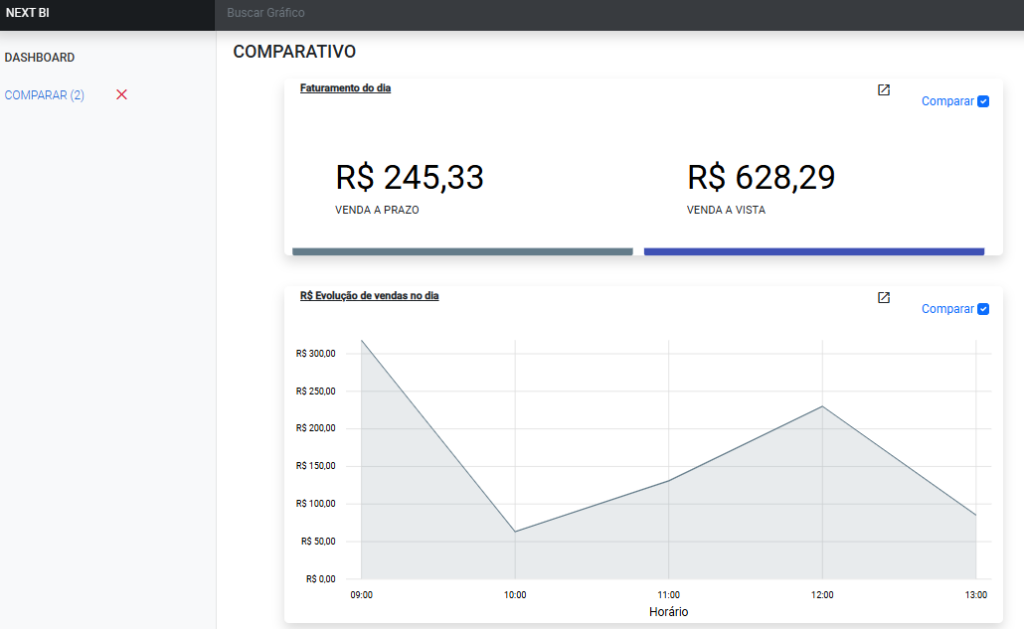Screen dimensions: 1024x629
Task: Click the R$ 200,00 axis label
Action: point(315,428)
